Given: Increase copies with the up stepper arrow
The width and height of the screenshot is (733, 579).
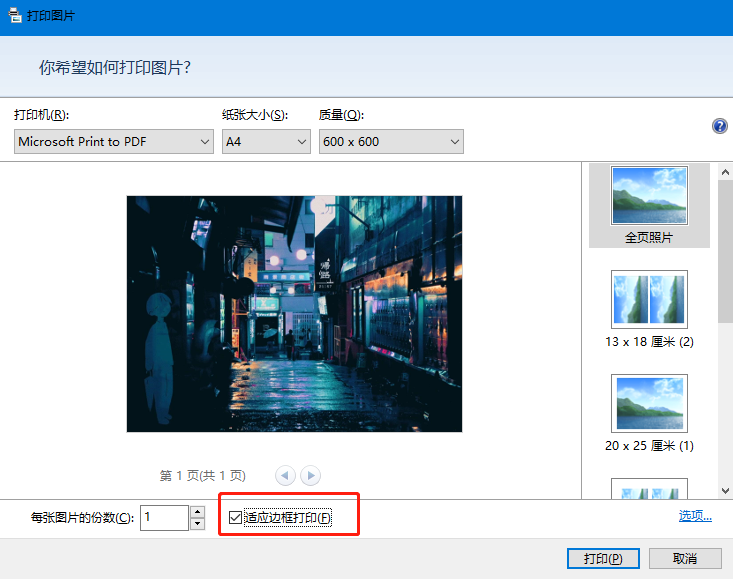Looking at the screenshot, I should pos(198,512).
